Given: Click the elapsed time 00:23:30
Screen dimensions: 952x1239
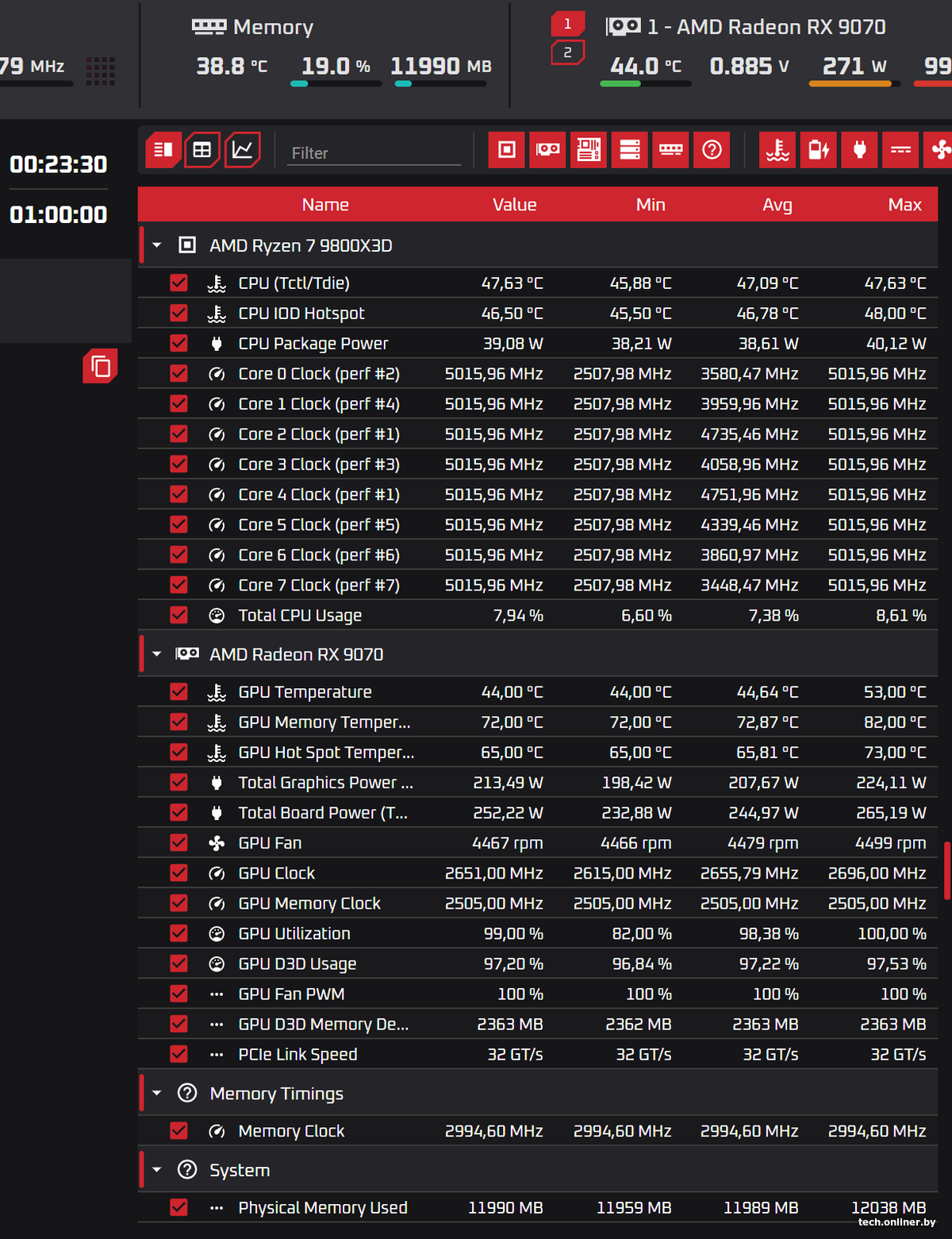Looking at the screenshot, I should 58,164.
